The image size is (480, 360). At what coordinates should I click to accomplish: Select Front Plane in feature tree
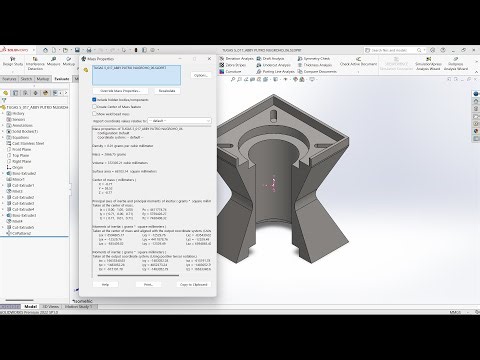[19, 150]
